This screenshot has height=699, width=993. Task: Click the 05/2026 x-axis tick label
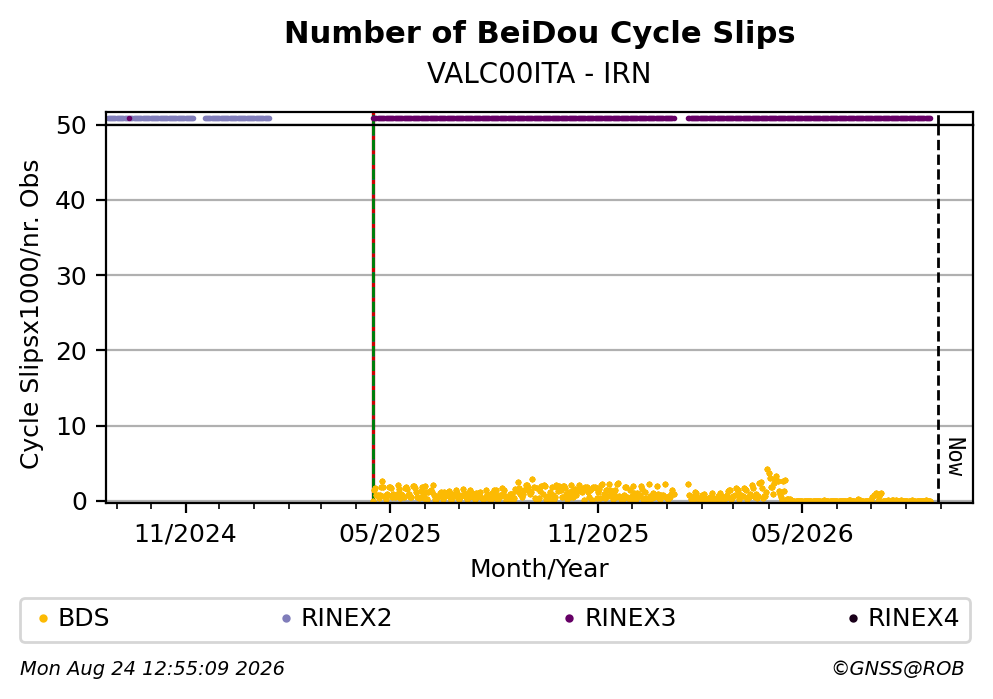[x=802, y=534]
